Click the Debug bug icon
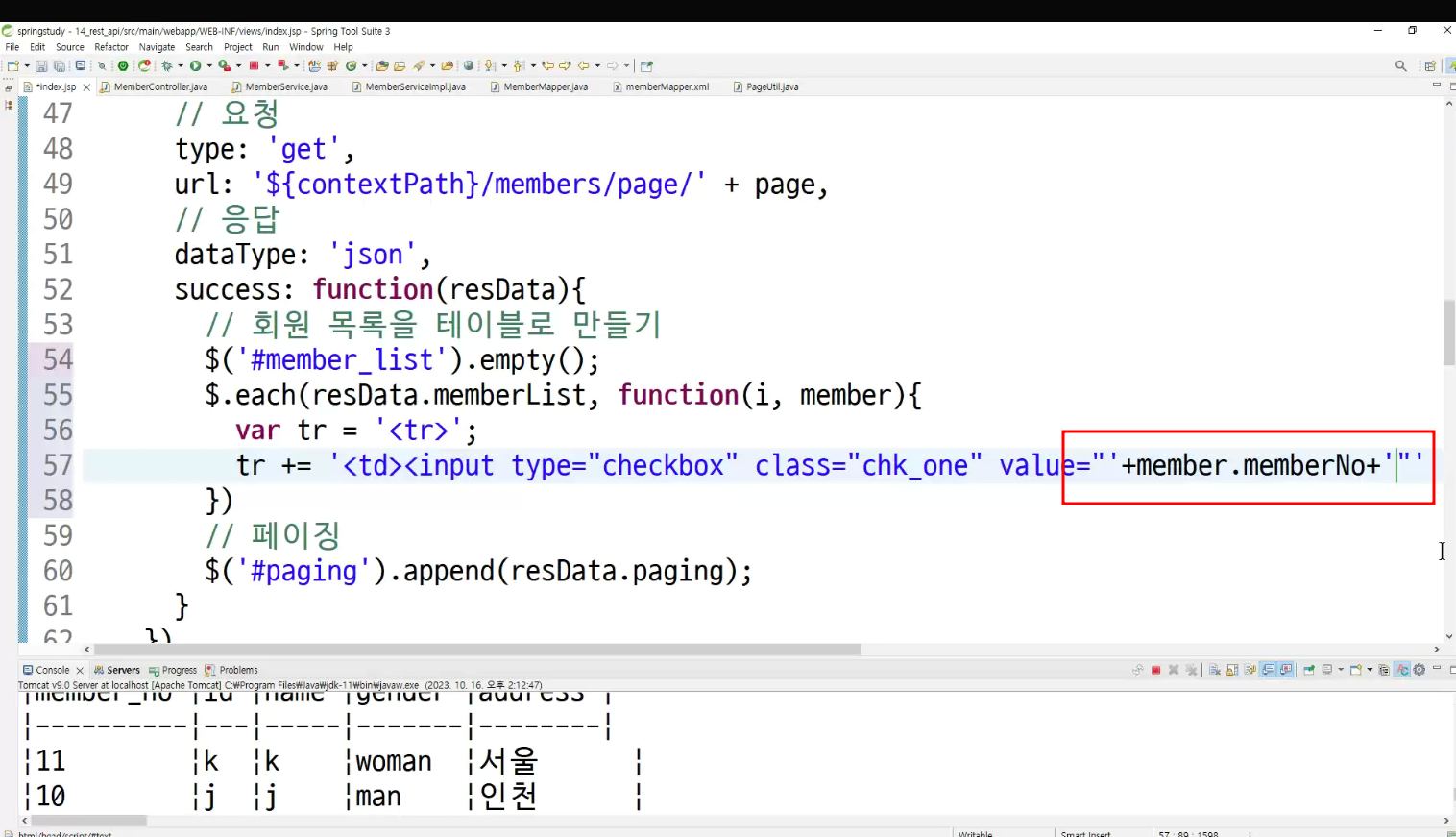Viewport: 1456px width, 837px height. pos(167,66)
